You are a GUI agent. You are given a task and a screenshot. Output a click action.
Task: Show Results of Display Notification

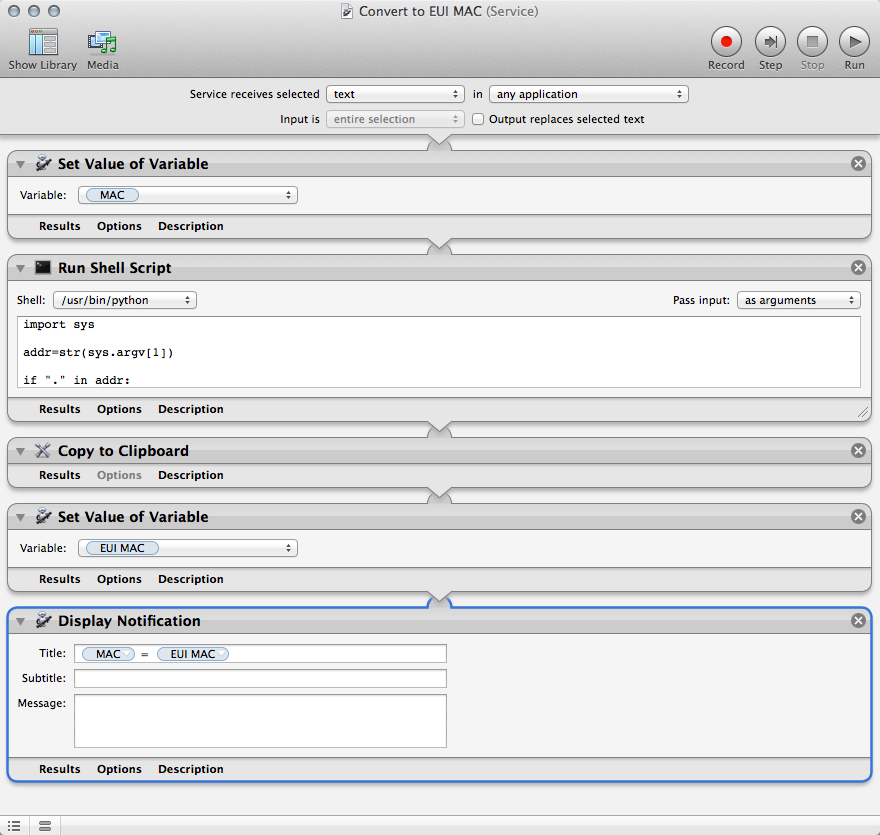click(x=59, y=769)
